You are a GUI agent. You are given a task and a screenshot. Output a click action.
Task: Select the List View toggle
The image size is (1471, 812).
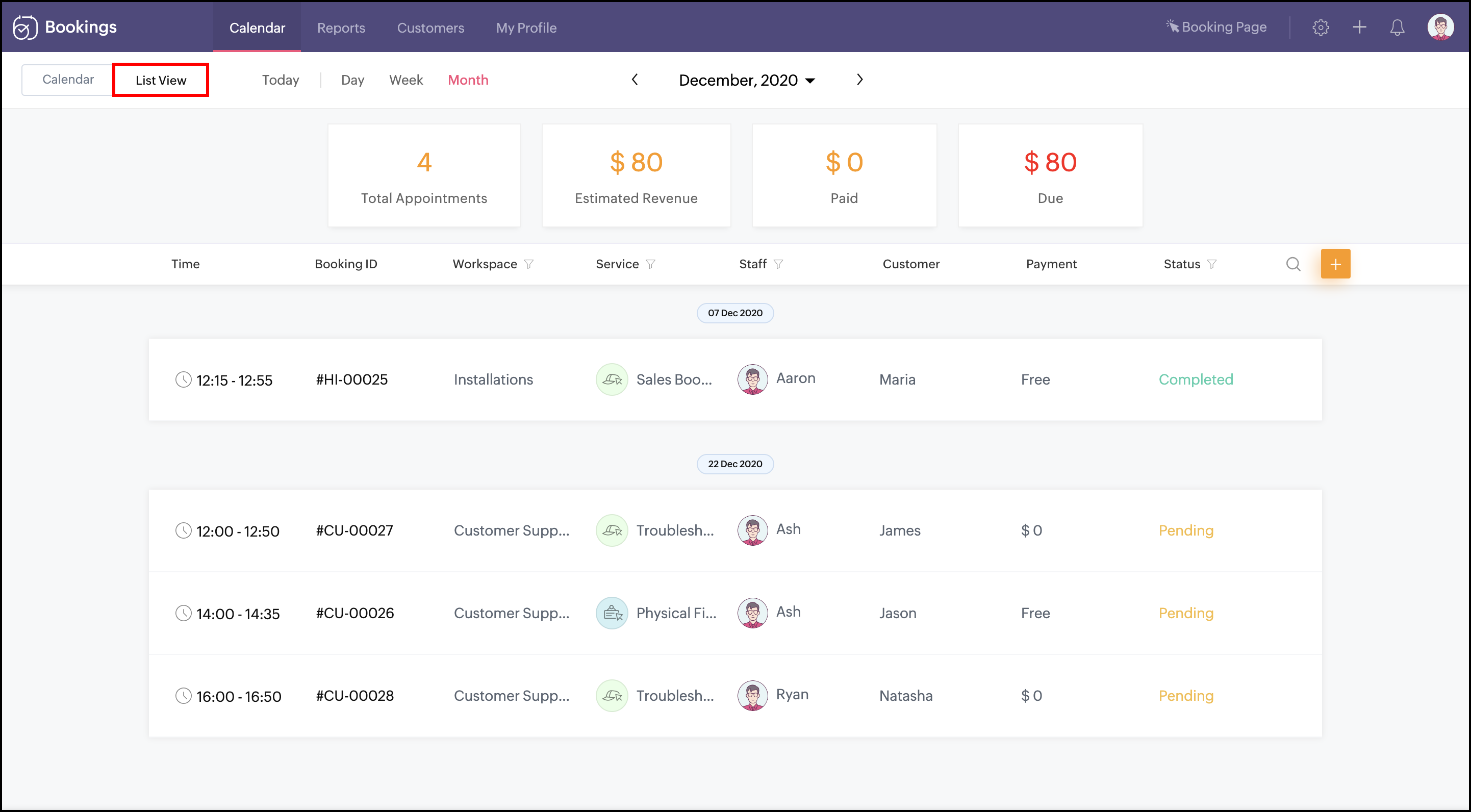point(161,80)
